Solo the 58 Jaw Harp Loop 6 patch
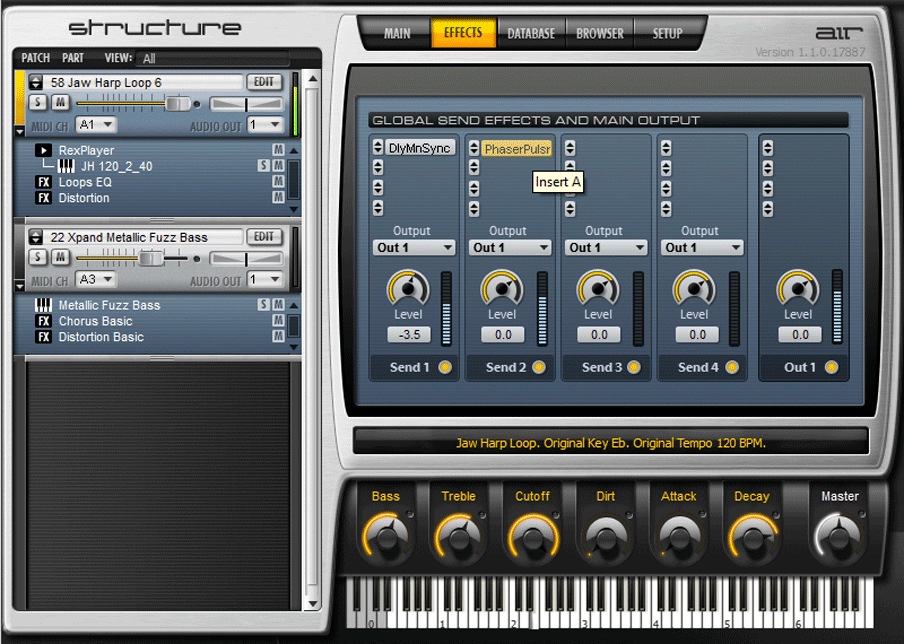 (x=38, y=103)
